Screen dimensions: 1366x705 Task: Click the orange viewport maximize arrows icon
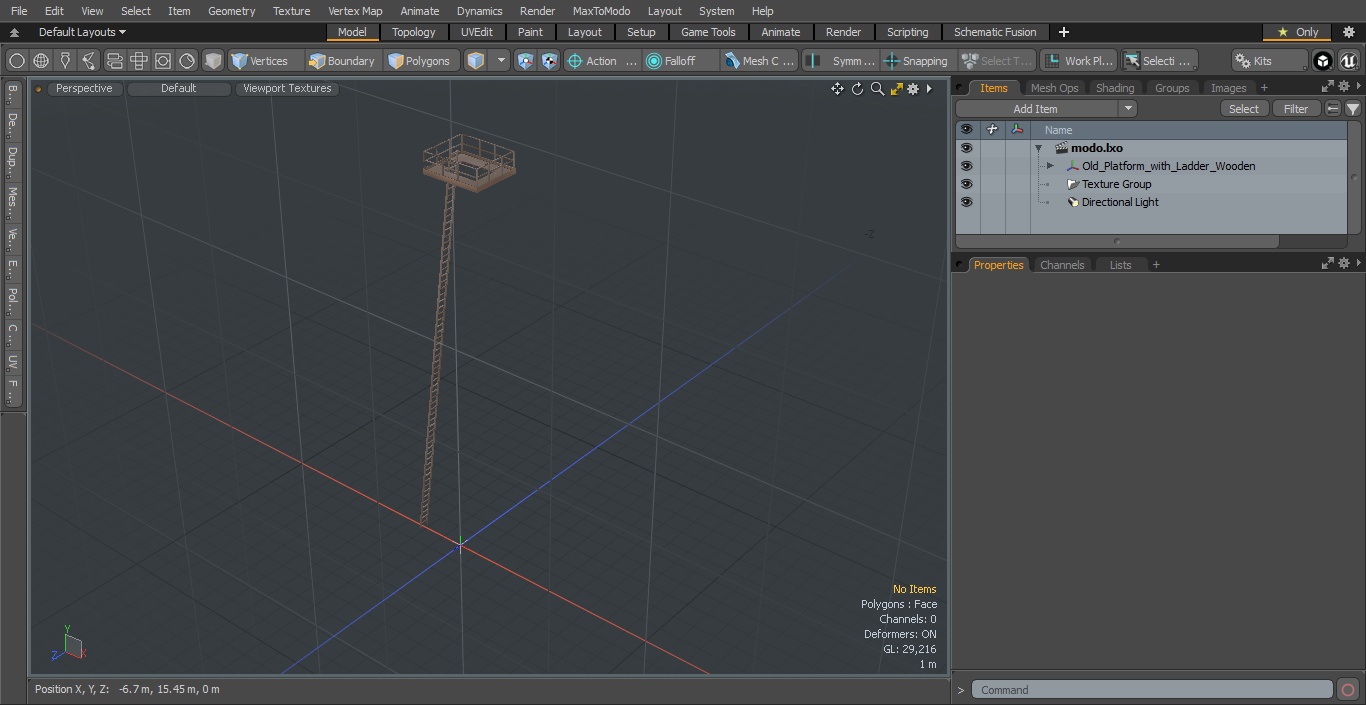pyautogui.click(x=896, y=89)
